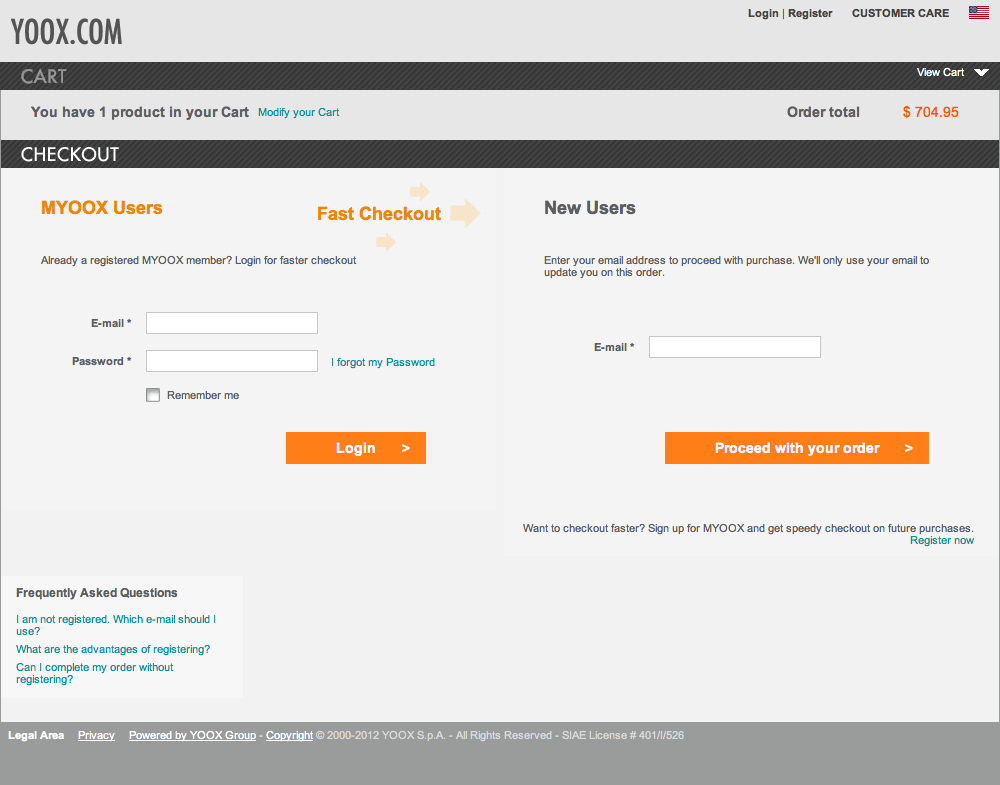The width and height of the screenshot is (1000, 785).
Task: Click I forgot my Password
Action: point(383,362)
